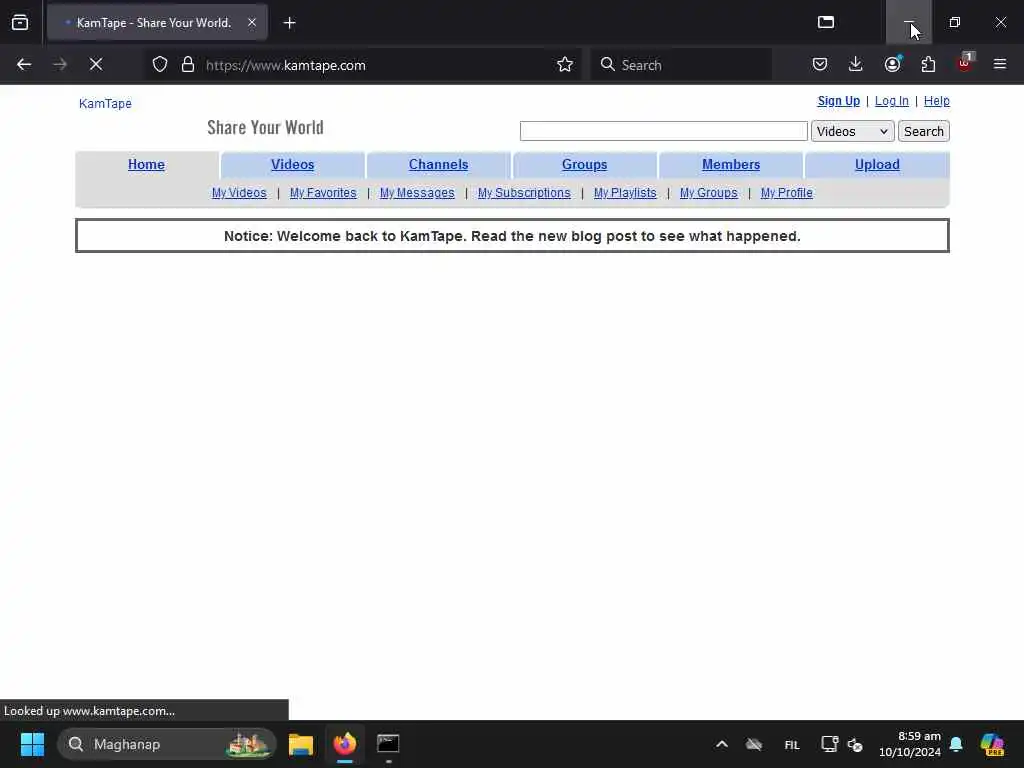Click the KamTape logo link
This screenshot has height=768, width=1024.
105,103
